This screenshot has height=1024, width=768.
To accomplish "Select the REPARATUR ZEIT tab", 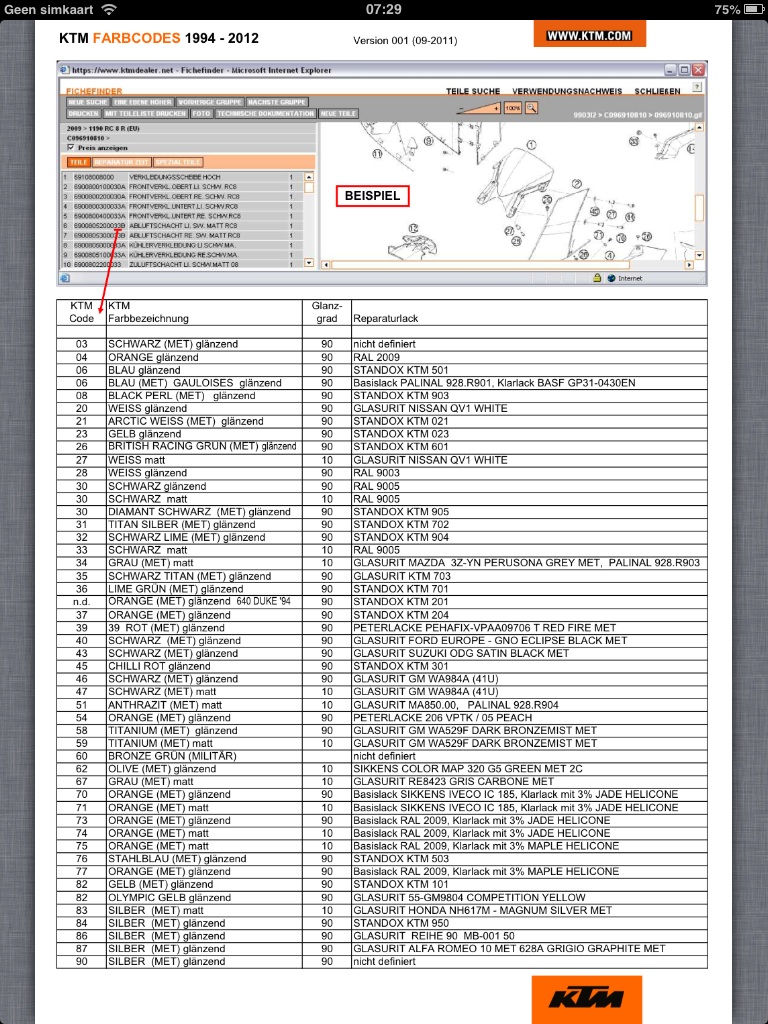I will point(122,161).
